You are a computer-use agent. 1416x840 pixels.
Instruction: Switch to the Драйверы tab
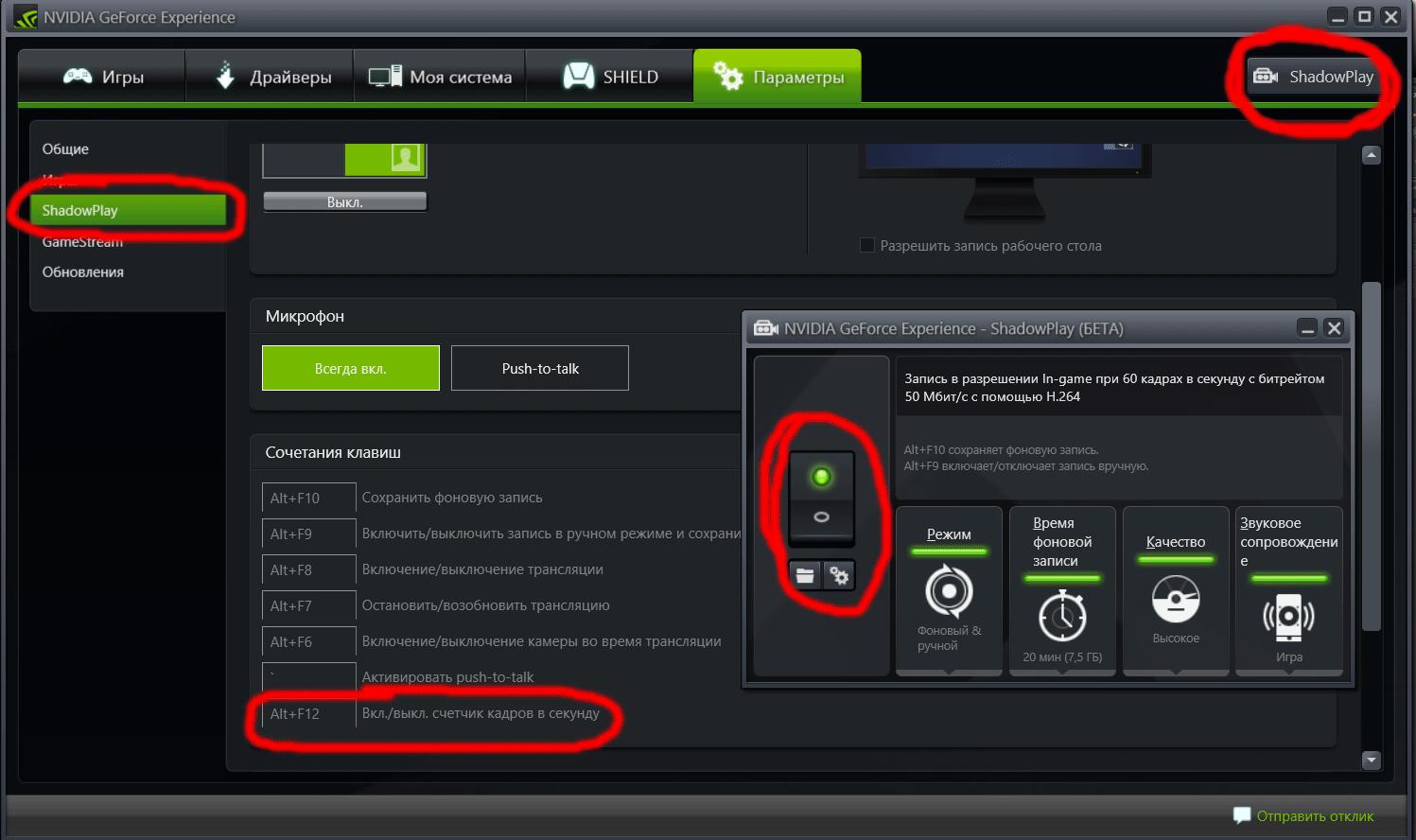[x=270, y=77]
